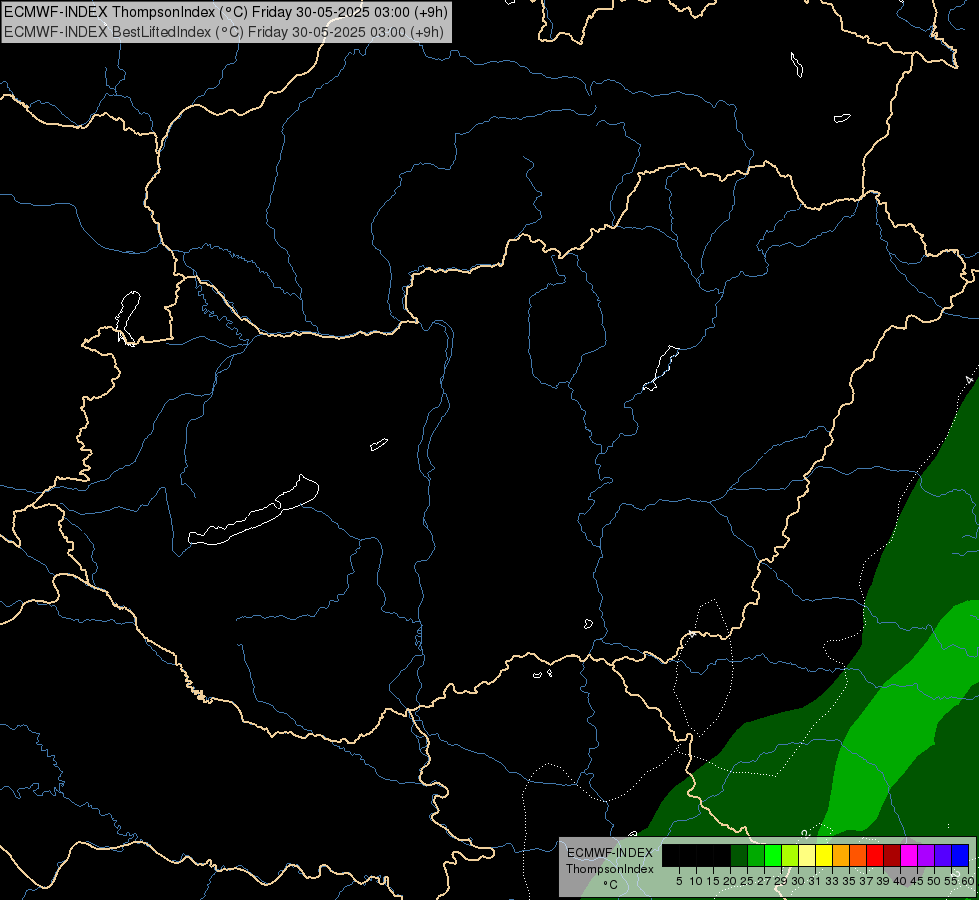The width and height of the screenshot is (979, 900).
Task: Click the purple 45-50 legend swatch
Action: (926, 855)
